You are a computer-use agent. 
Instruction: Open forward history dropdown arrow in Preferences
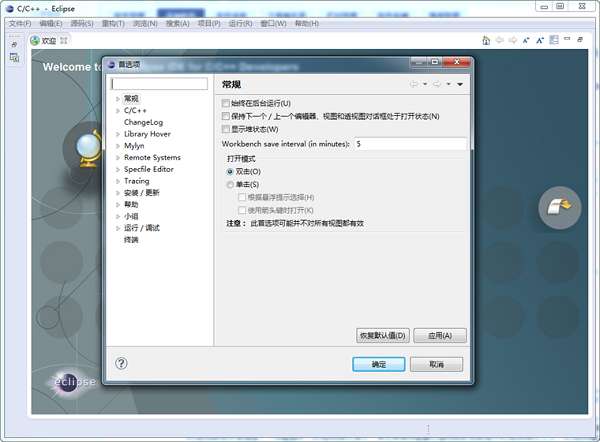(448, 84)
